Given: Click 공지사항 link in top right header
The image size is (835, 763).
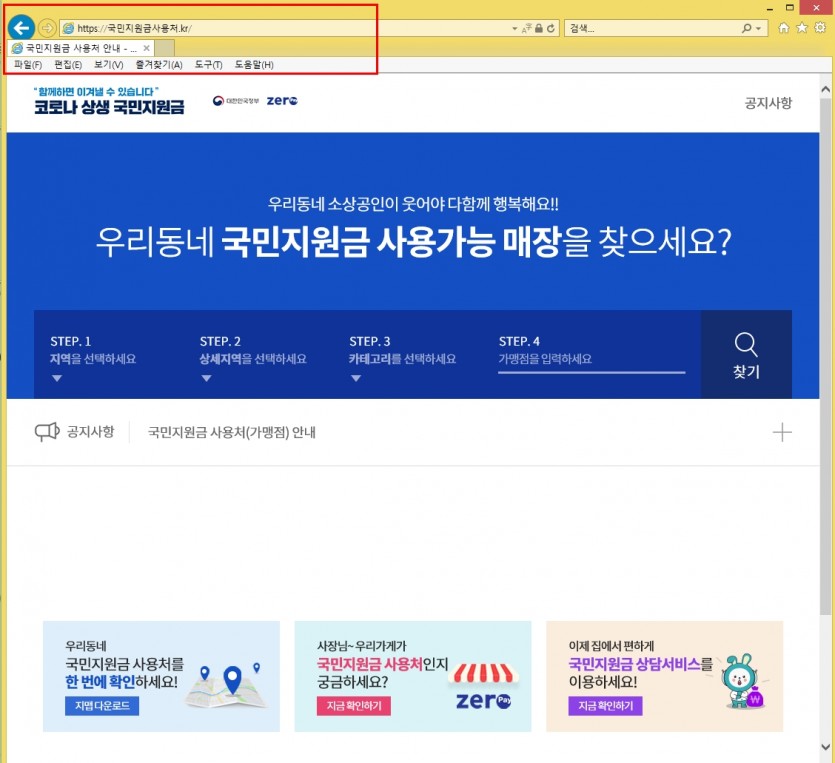Looking at the screenshot, I should pyautogui.click(x=768, y=102).
